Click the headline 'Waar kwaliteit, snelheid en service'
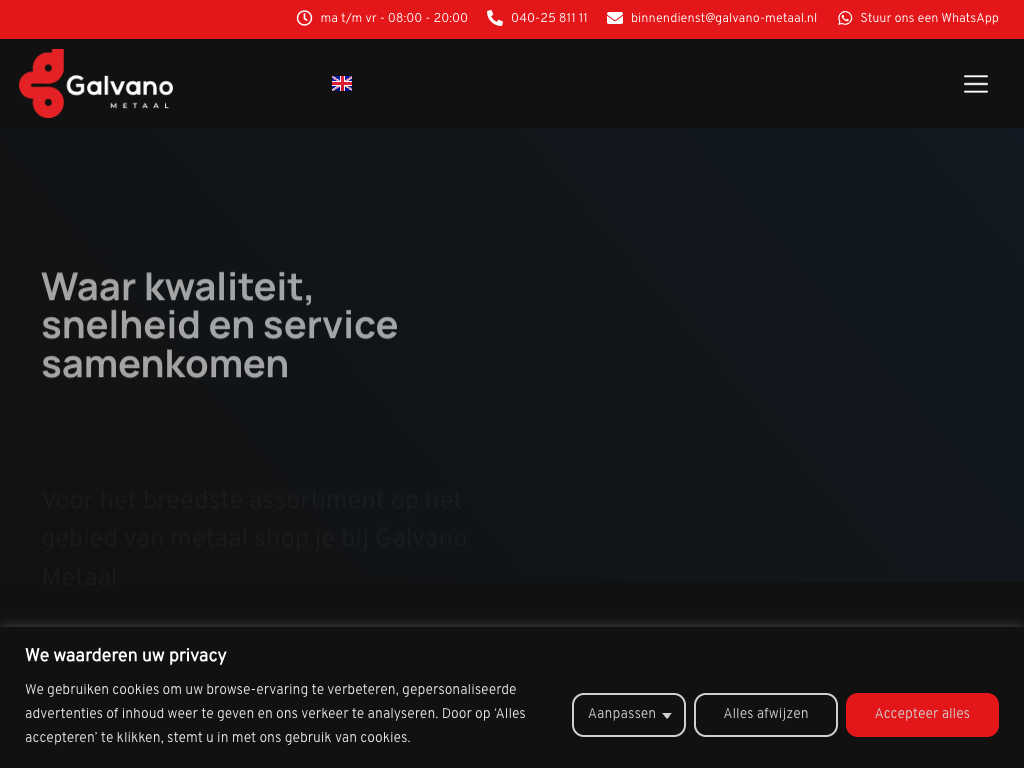Viewport: 1024px width, 768px height. click(x=220, y=306)
